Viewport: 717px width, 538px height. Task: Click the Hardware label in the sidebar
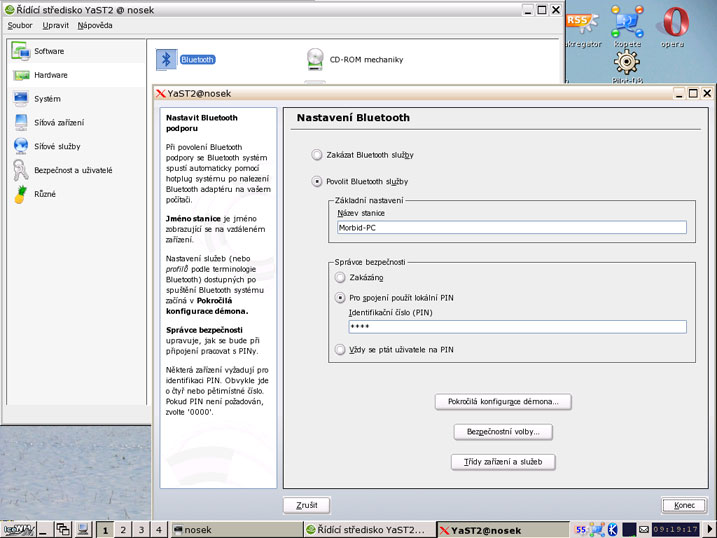(51, 75)
